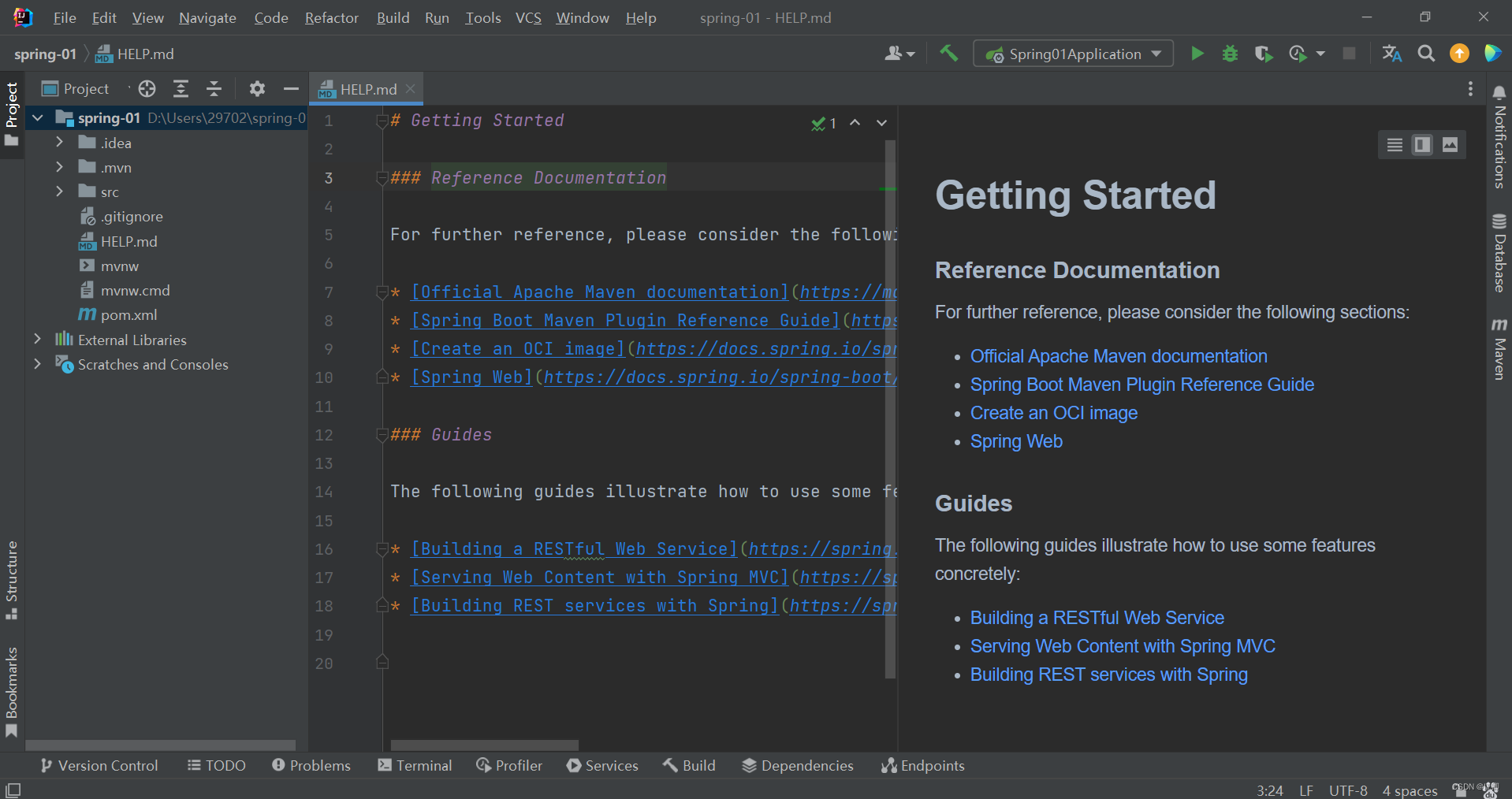Image resolution: width=1512 pixels, height=799 pixels.
Task: Open the VCS menu
Action: pyautogui.click(x=528, y=17)
